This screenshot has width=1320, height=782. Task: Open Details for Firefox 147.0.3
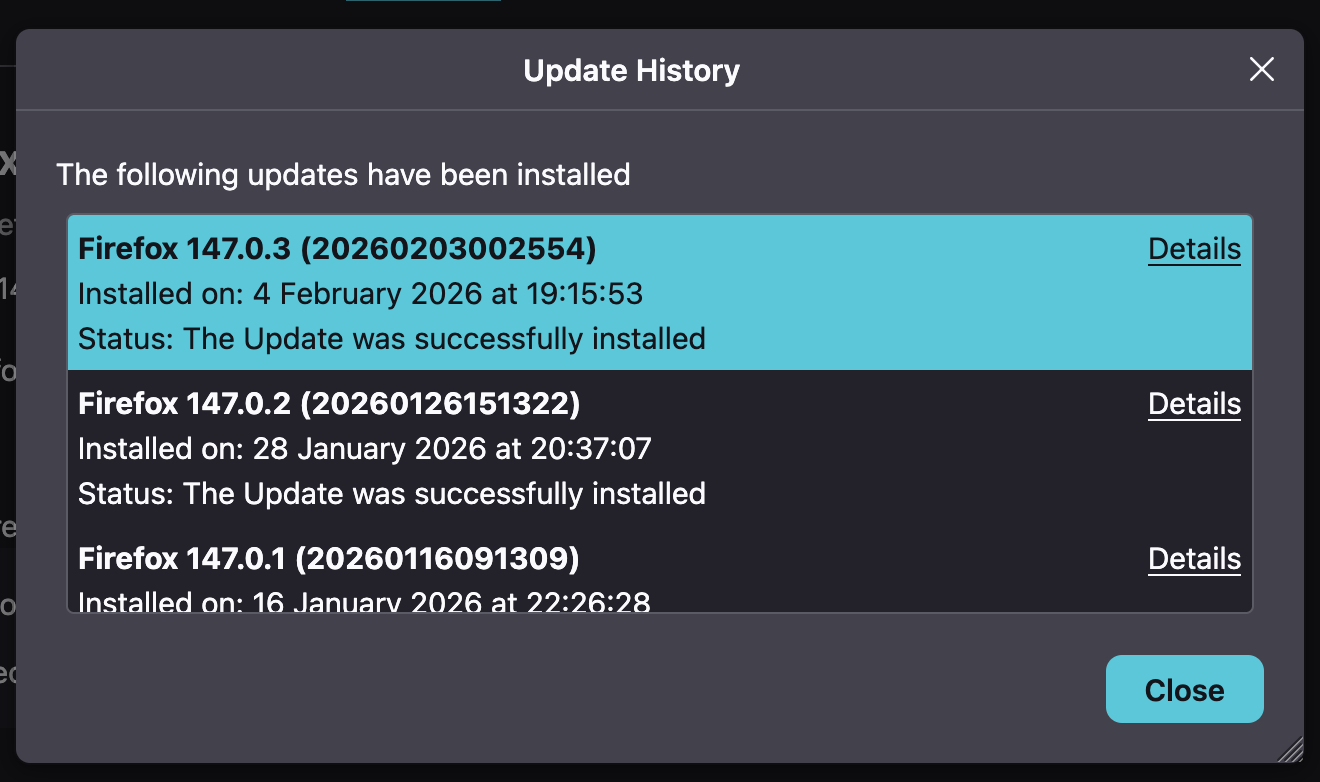[1194, 249]
